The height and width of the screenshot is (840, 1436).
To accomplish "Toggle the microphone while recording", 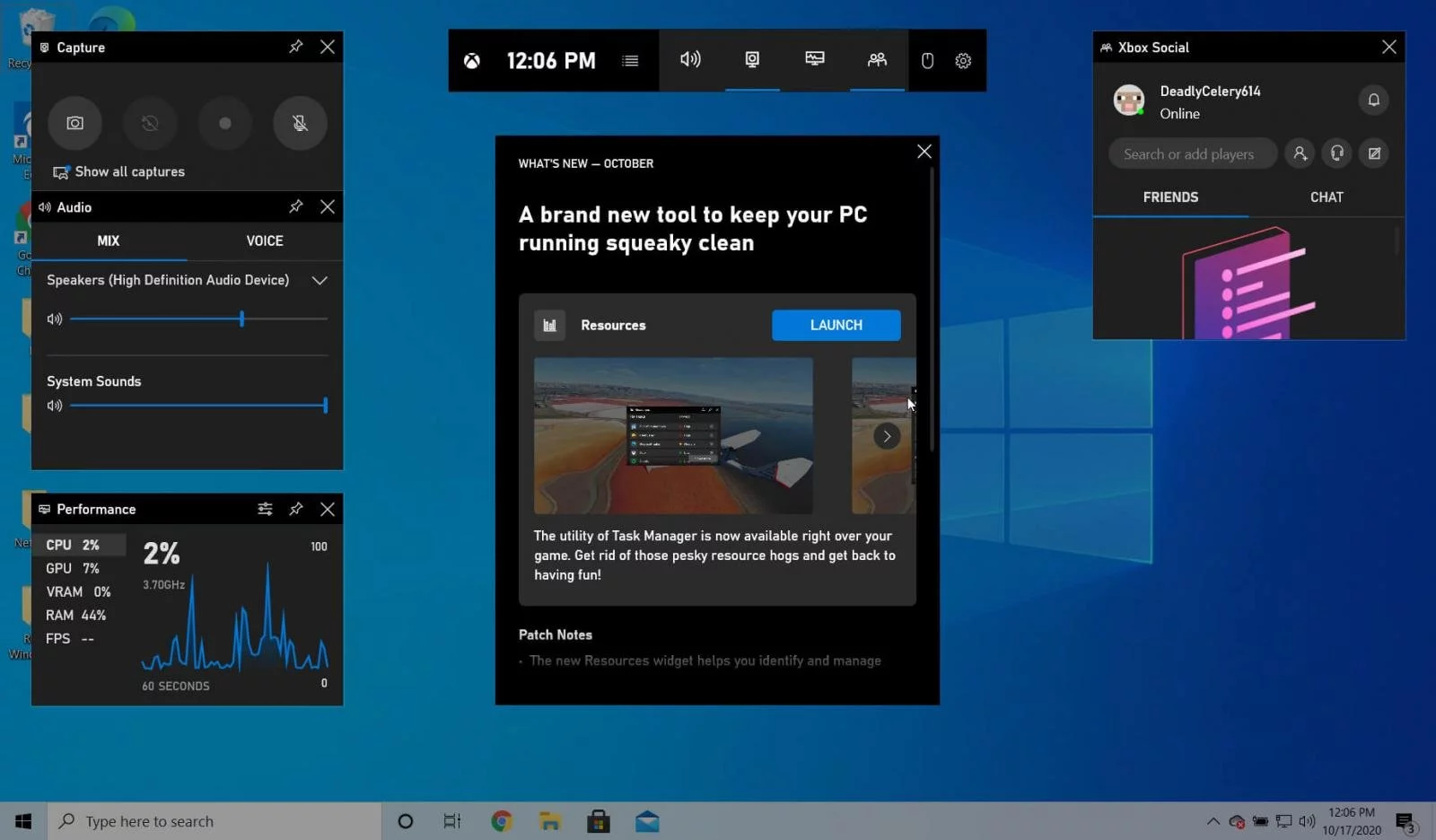I will tap(300, 123).
